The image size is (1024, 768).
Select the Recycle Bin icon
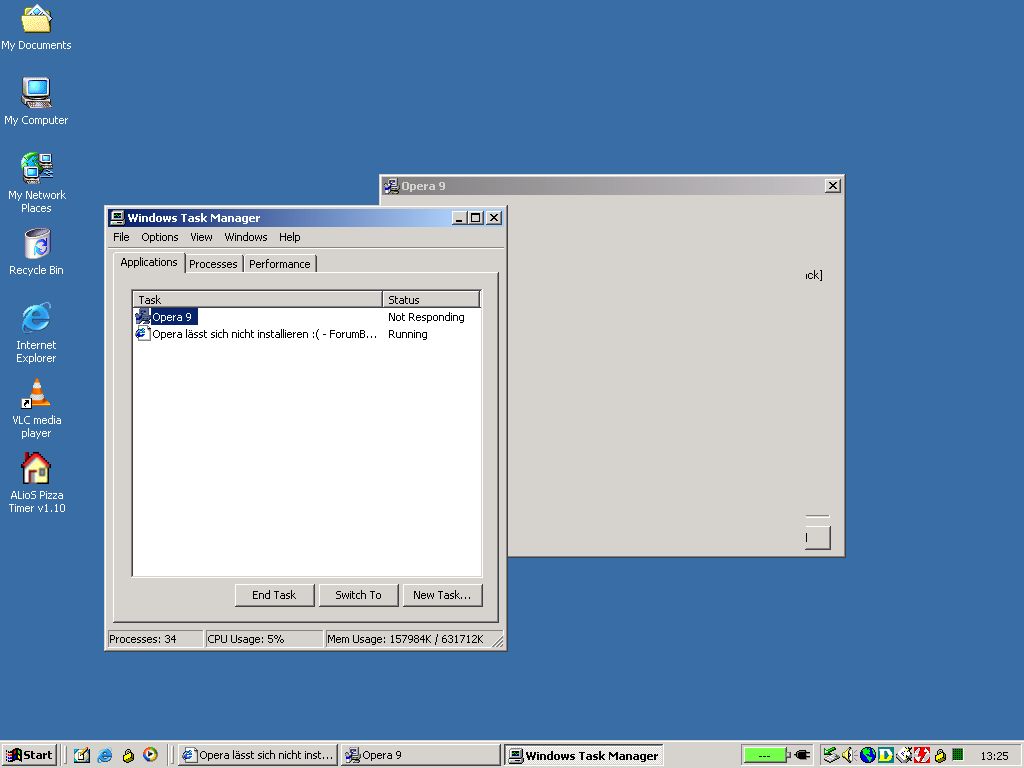36,252
